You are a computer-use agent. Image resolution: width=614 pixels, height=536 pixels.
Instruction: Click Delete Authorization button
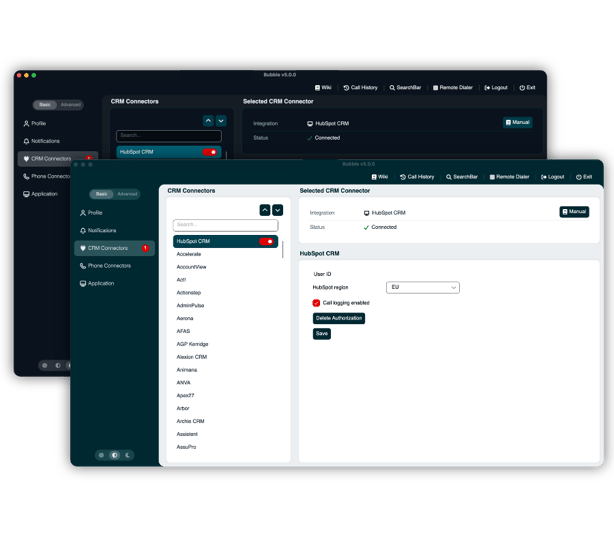339,318
